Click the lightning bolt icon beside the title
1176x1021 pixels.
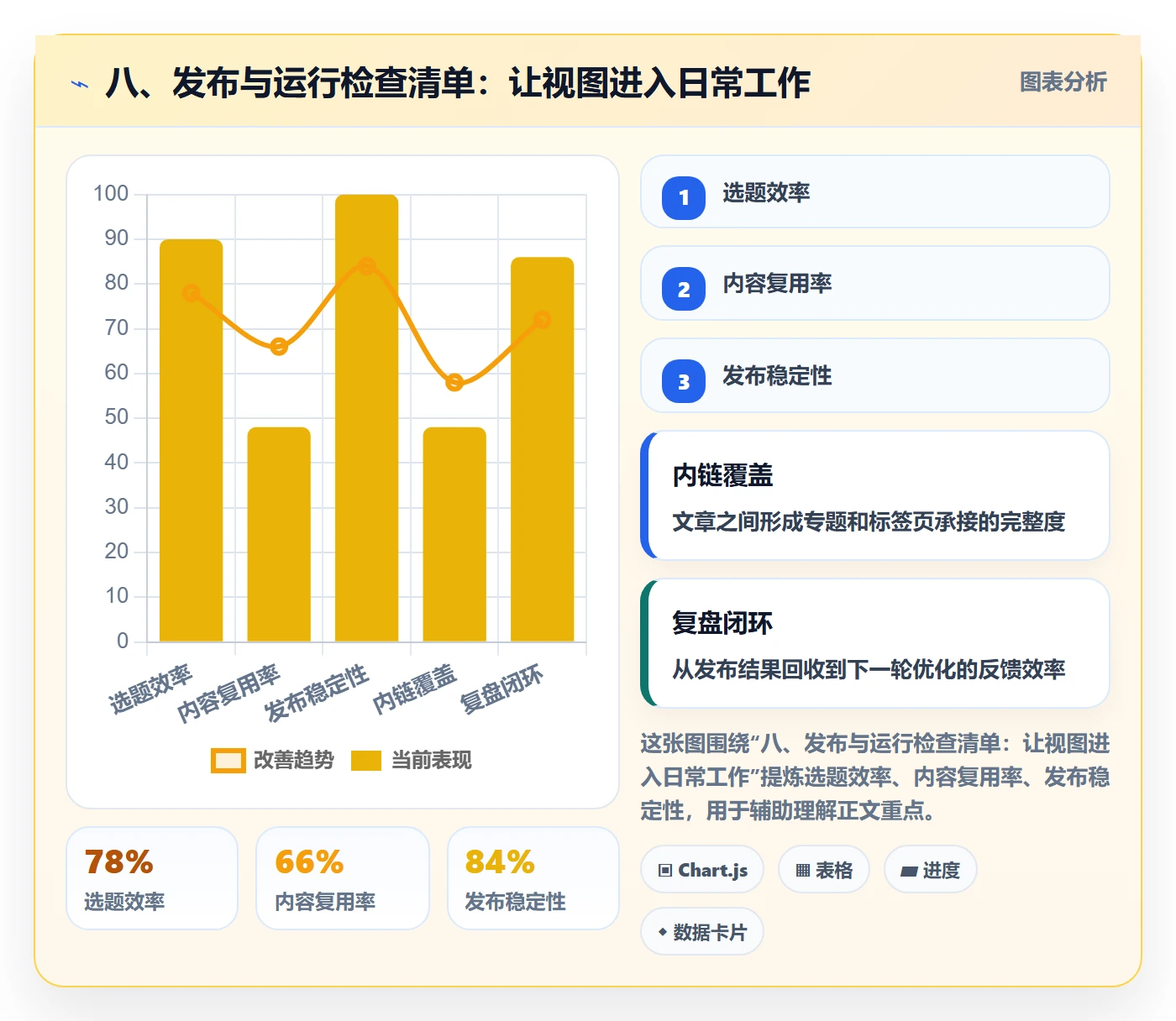point(80,84)
